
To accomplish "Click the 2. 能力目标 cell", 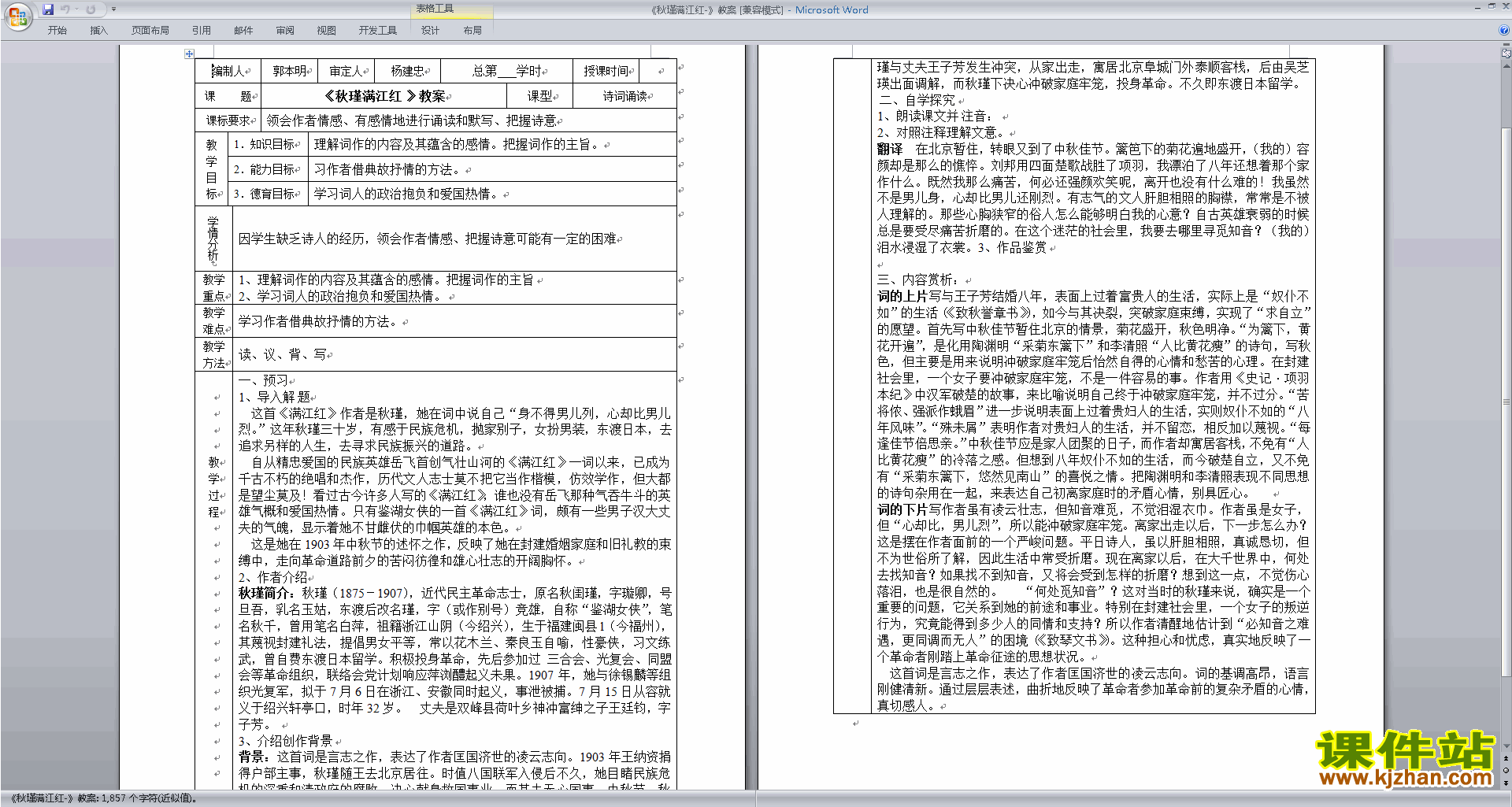I will pos(269,169).
